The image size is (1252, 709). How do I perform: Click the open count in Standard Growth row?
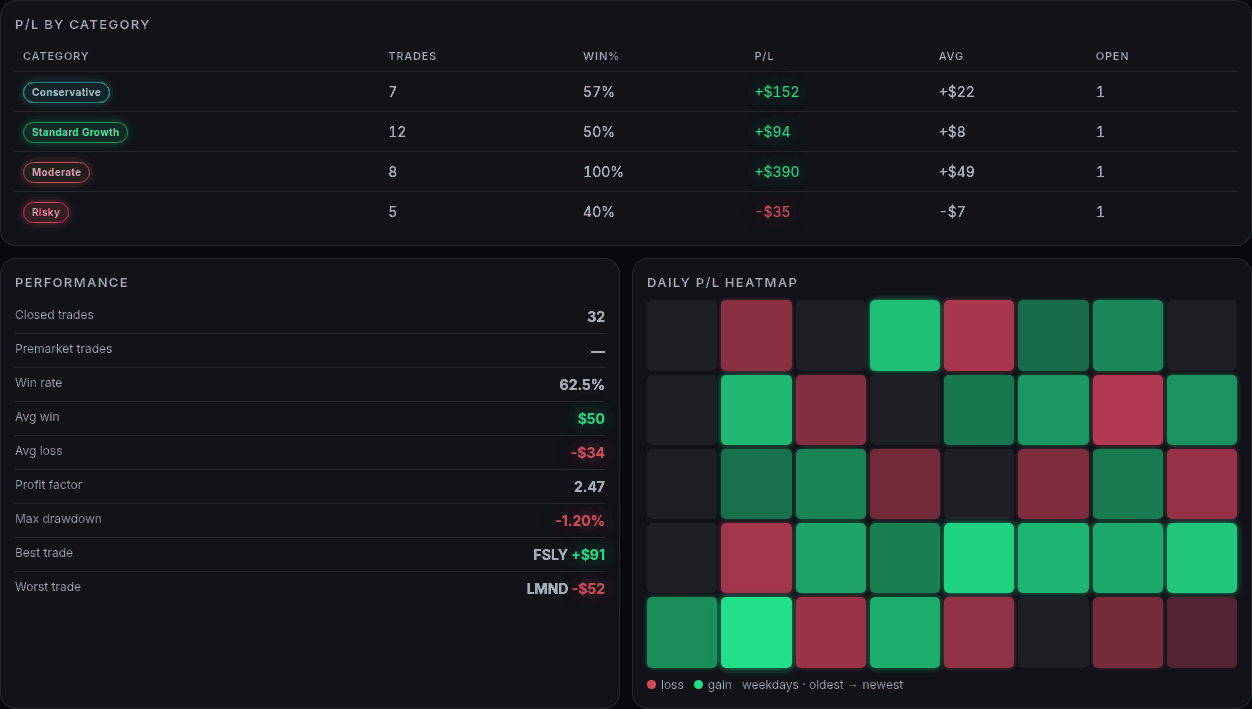1100,132
